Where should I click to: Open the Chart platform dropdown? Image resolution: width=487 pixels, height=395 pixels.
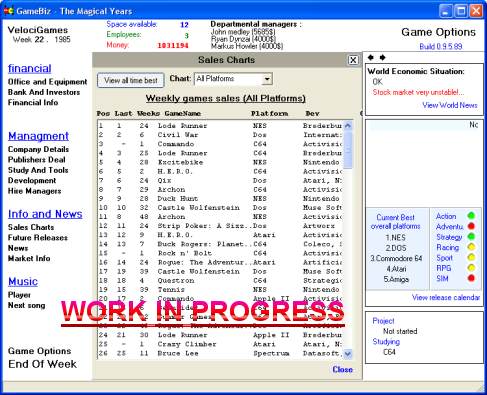(267, 79)
